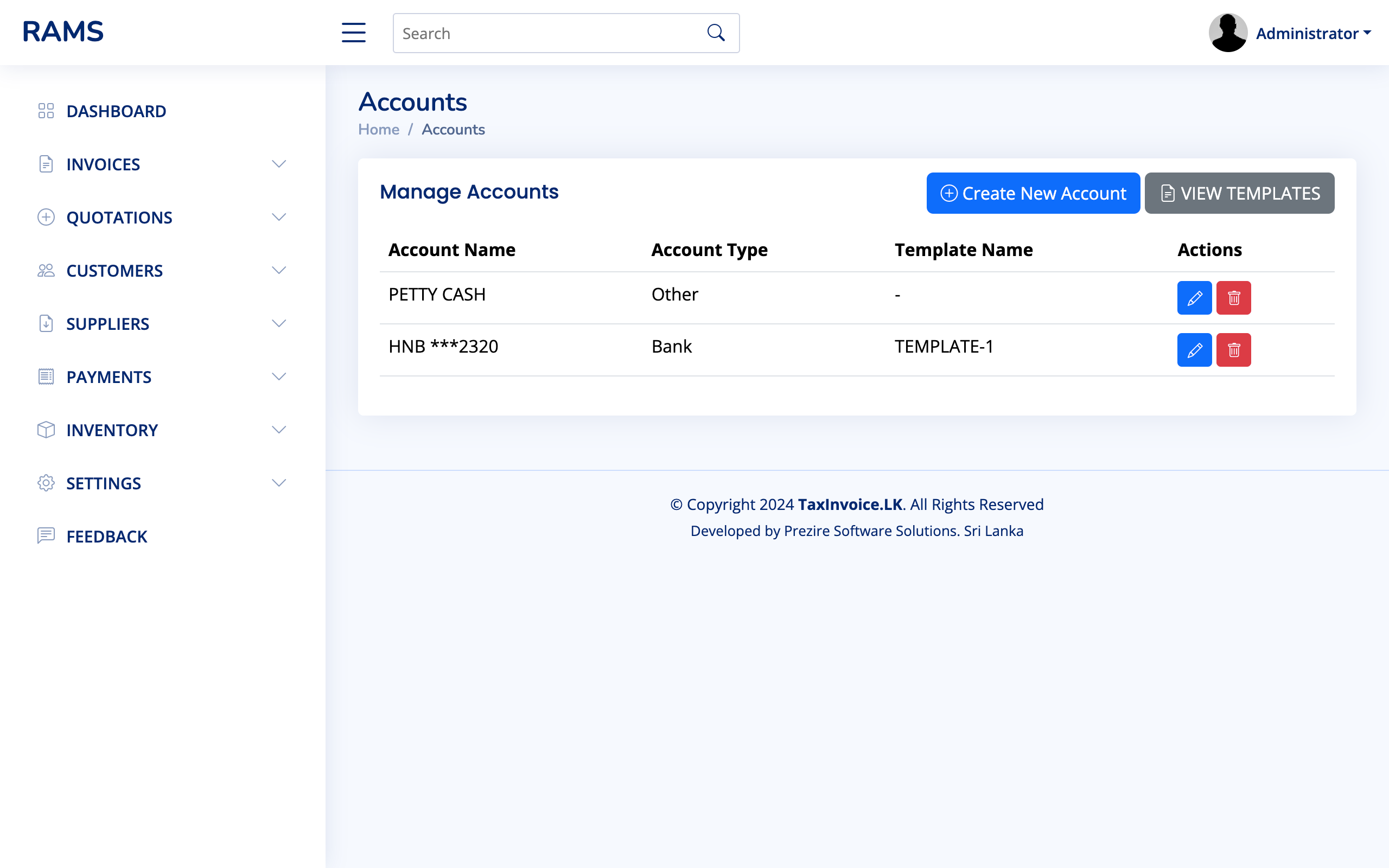This screenshot has width=1389, height=868.
Task: Open the VIEW TEMPLATES button
Action: coord(1239,193)
